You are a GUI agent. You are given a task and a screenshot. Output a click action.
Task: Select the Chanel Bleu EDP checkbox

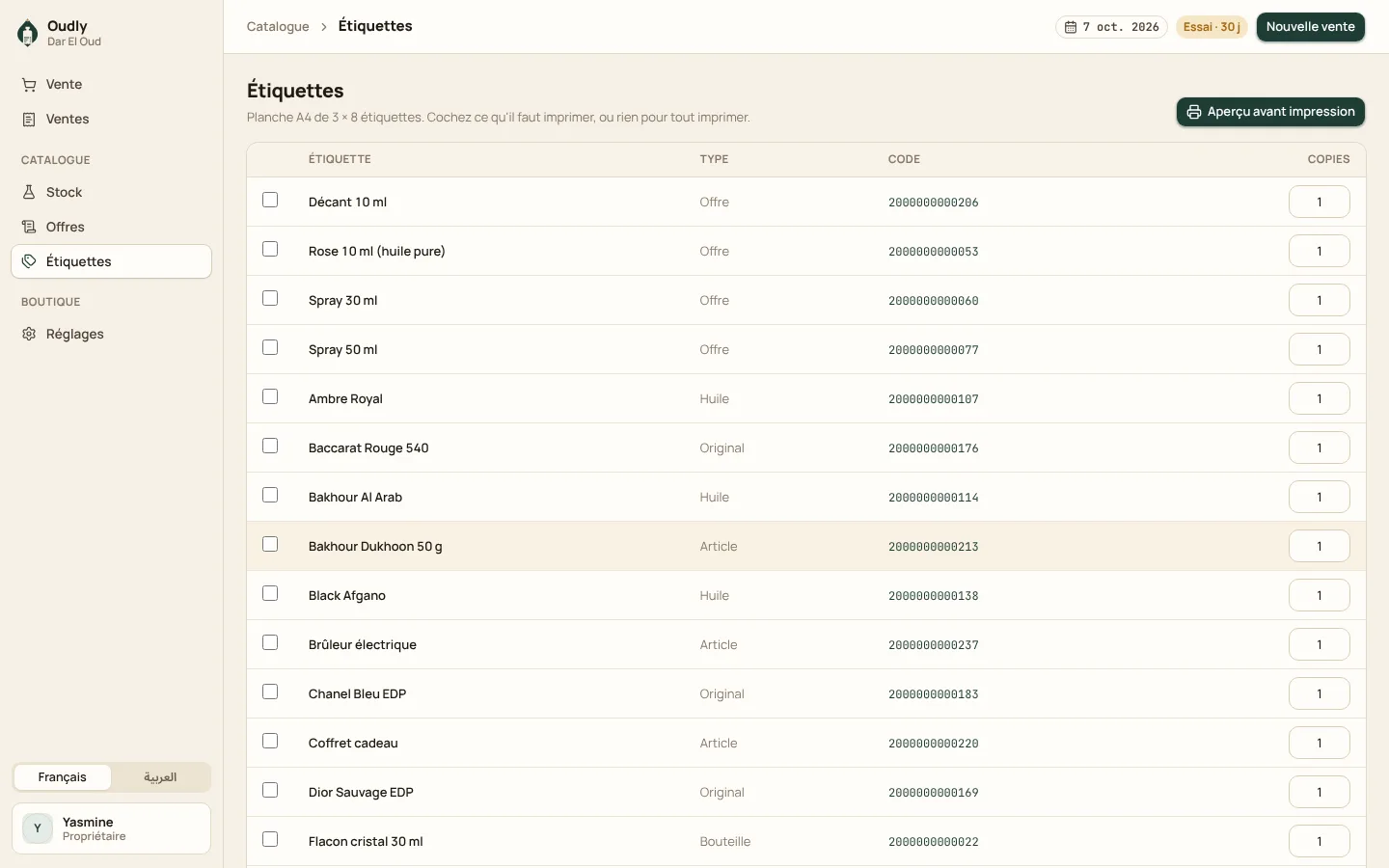(x=270, y=692)
